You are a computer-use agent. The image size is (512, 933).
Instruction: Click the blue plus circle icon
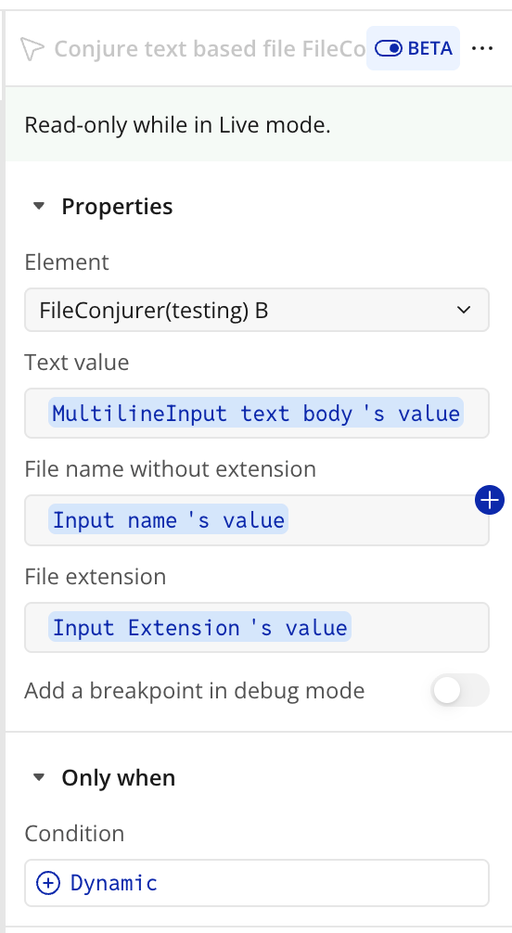pos(489,500)
